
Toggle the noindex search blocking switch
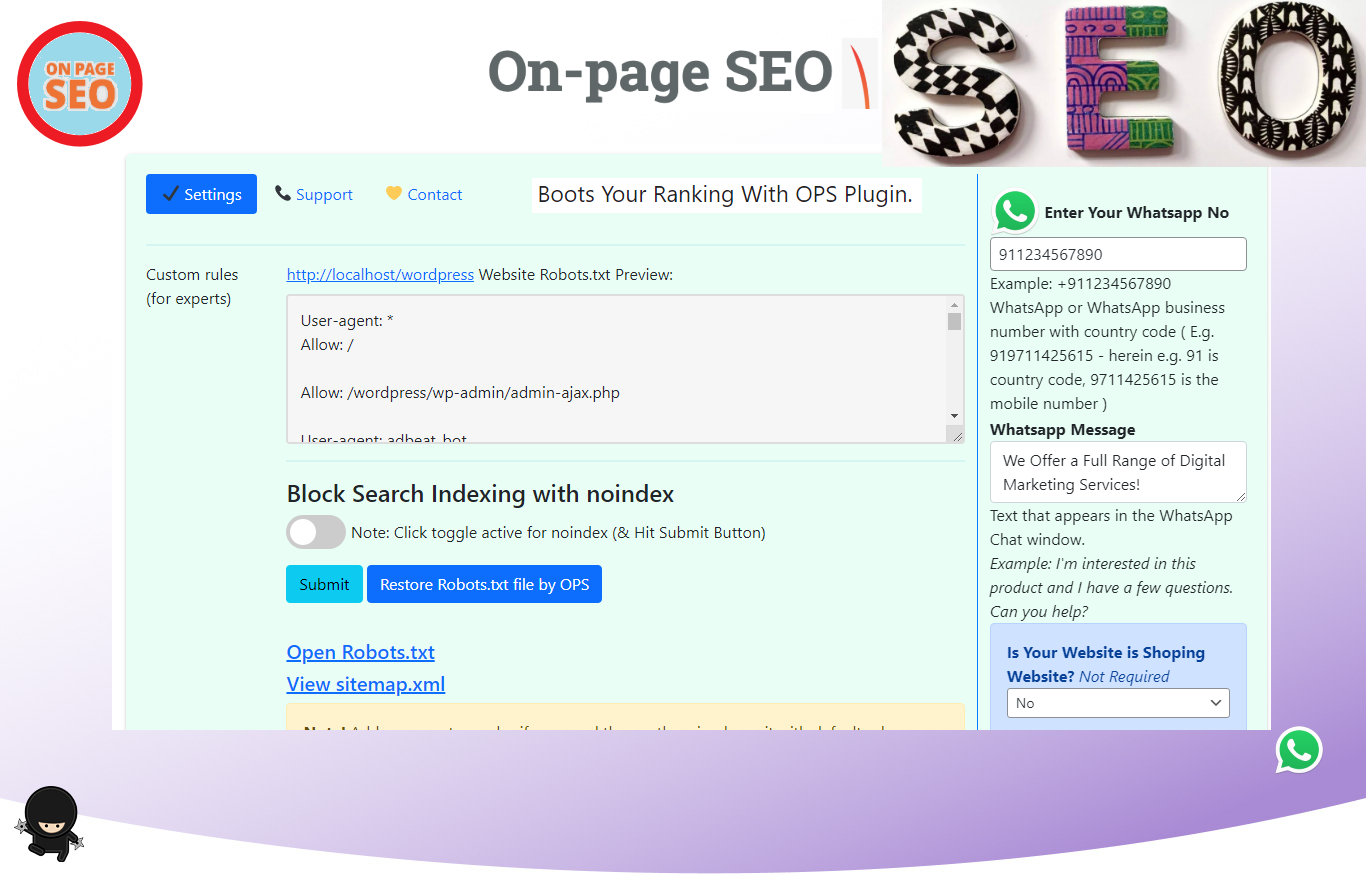coord(316,532)
